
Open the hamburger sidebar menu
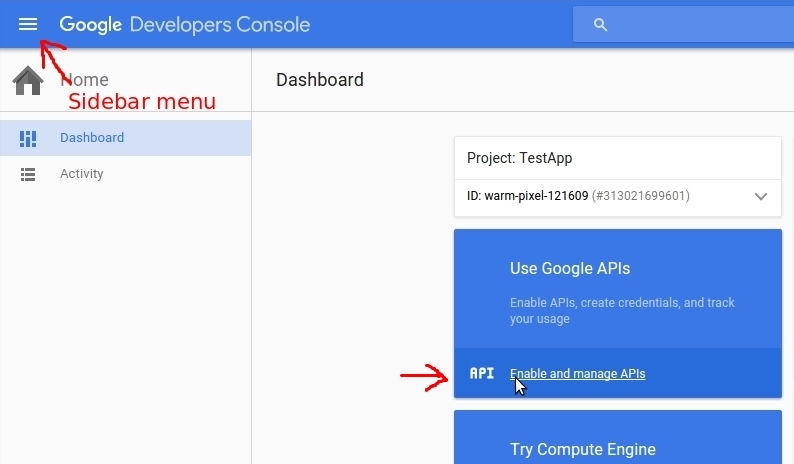pos(28,24)
